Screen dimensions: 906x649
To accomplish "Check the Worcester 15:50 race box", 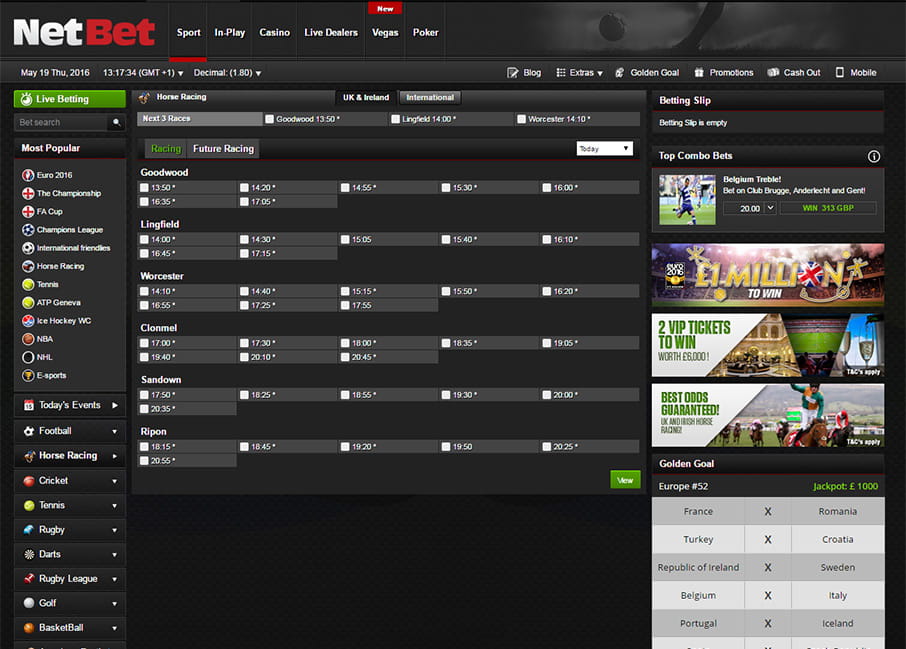I will (446, 291).
